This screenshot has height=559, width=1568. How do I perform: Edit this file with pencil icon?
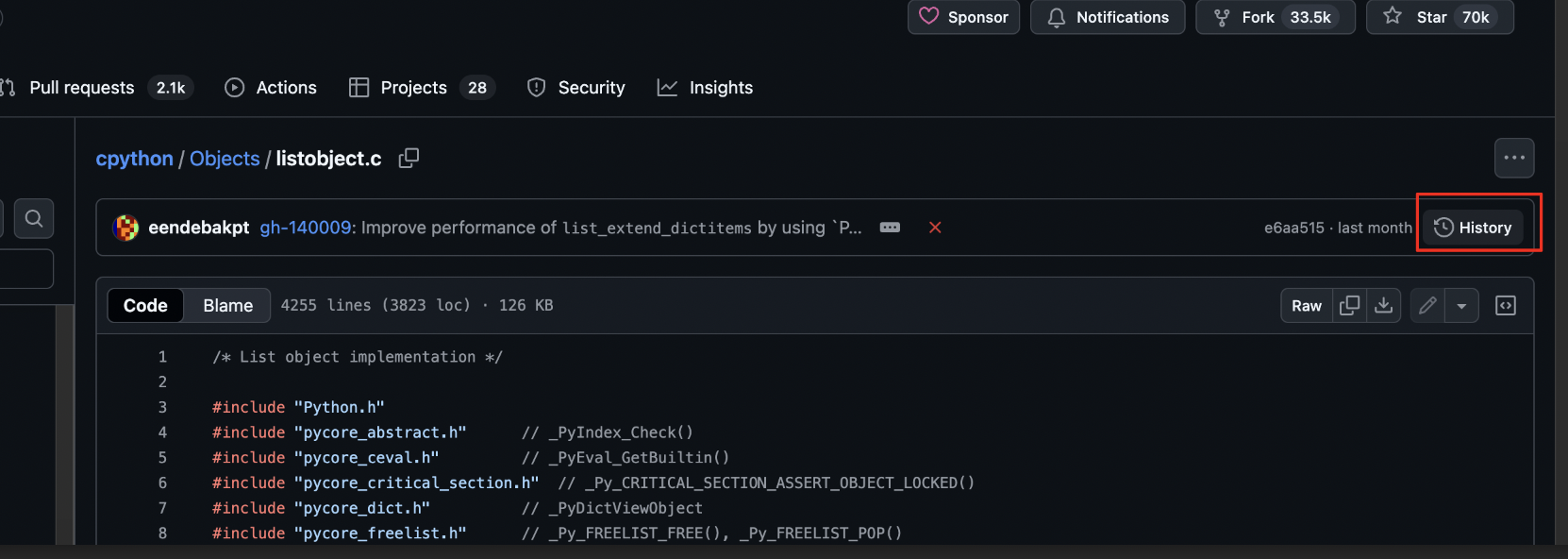pos(1427,305)
